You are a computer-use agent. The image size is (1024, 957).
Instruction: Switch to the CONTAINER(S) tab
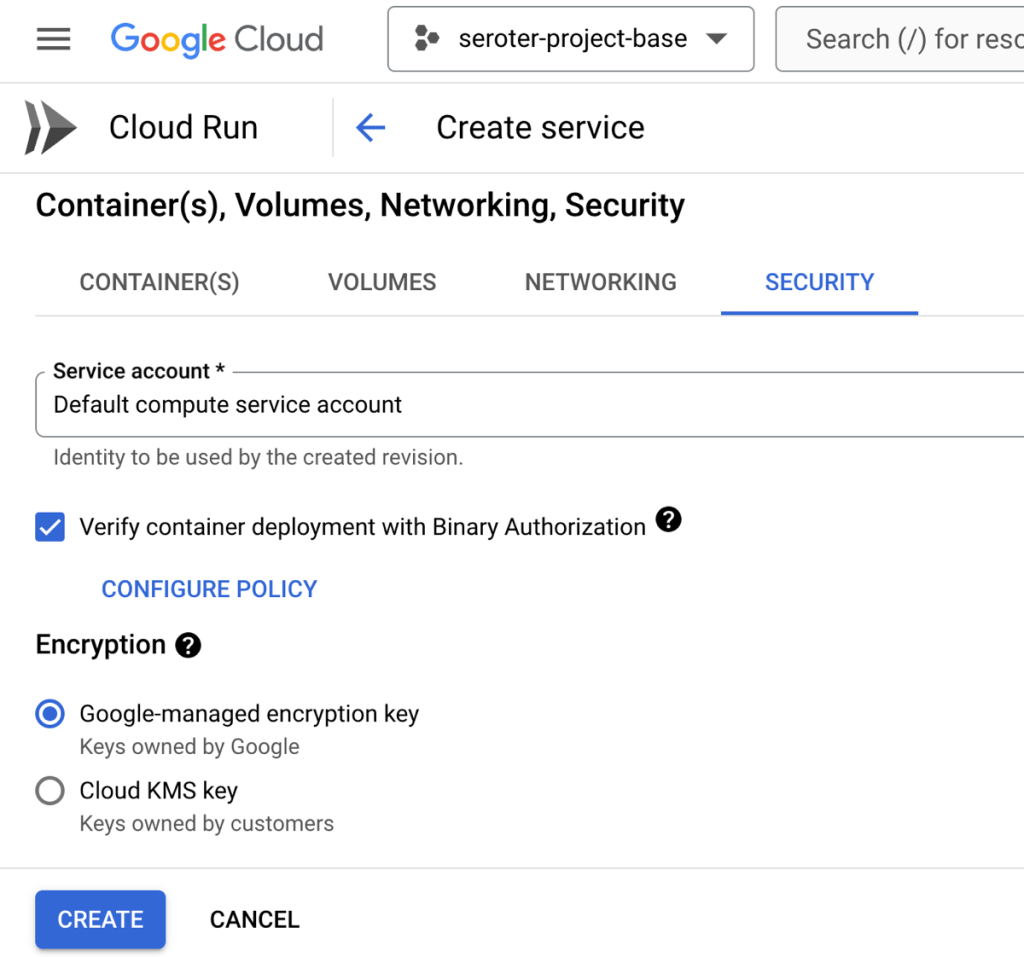click(x=159, y=282)
